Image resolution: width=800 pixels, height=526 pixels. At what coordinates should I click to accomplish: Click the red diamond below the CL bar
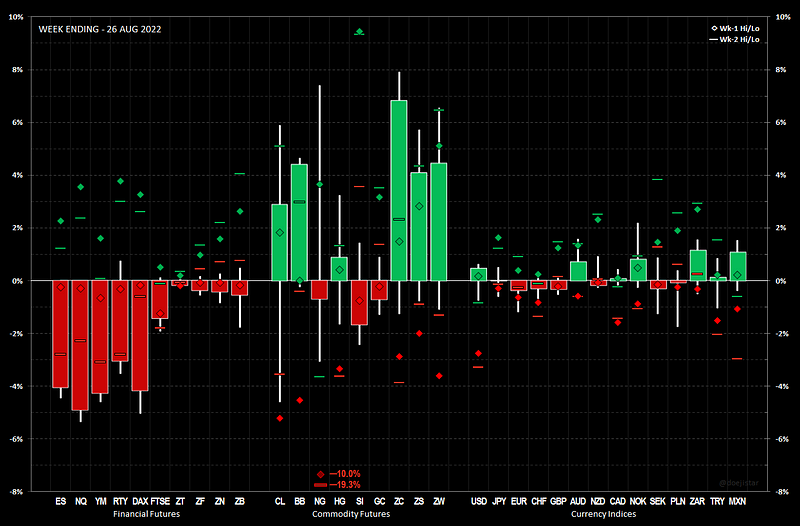pos(279,418)
